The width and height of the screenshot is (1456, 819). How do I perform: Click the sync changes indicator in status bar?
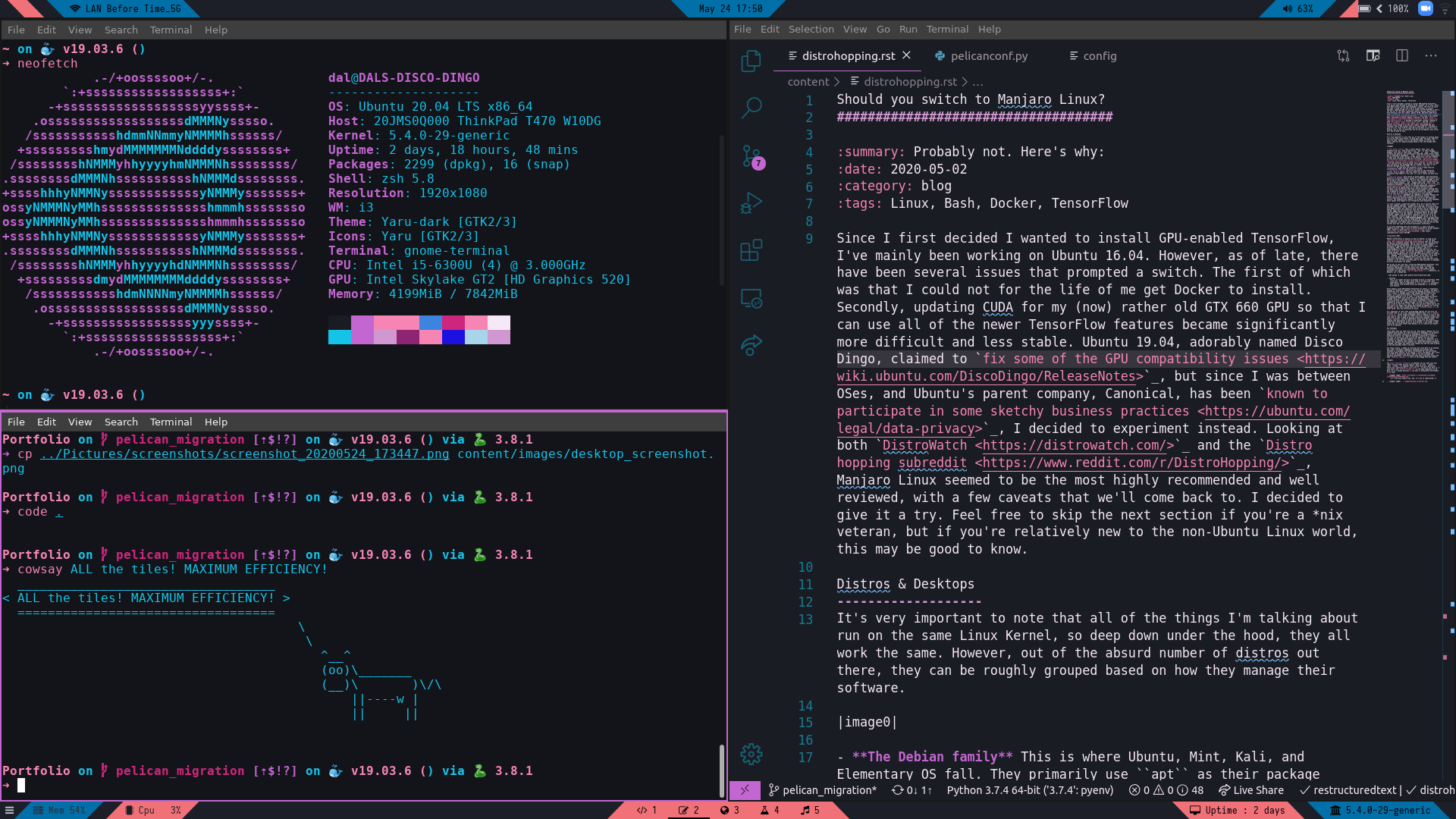click(x=912, y=790)
